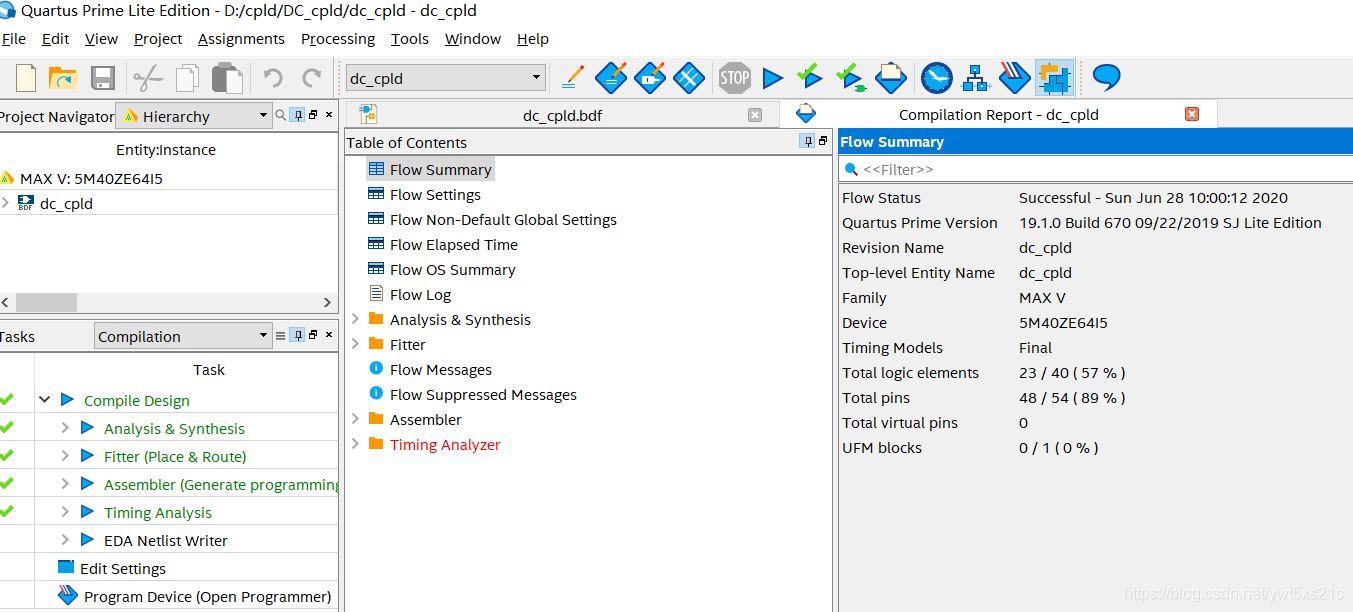Open a file with folder icon
The image size is (1353, 612).
coord(63,78)
